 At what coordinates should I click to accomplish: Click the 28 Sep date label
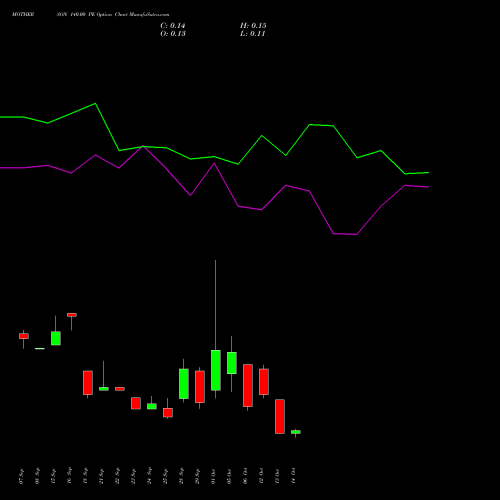182,476
